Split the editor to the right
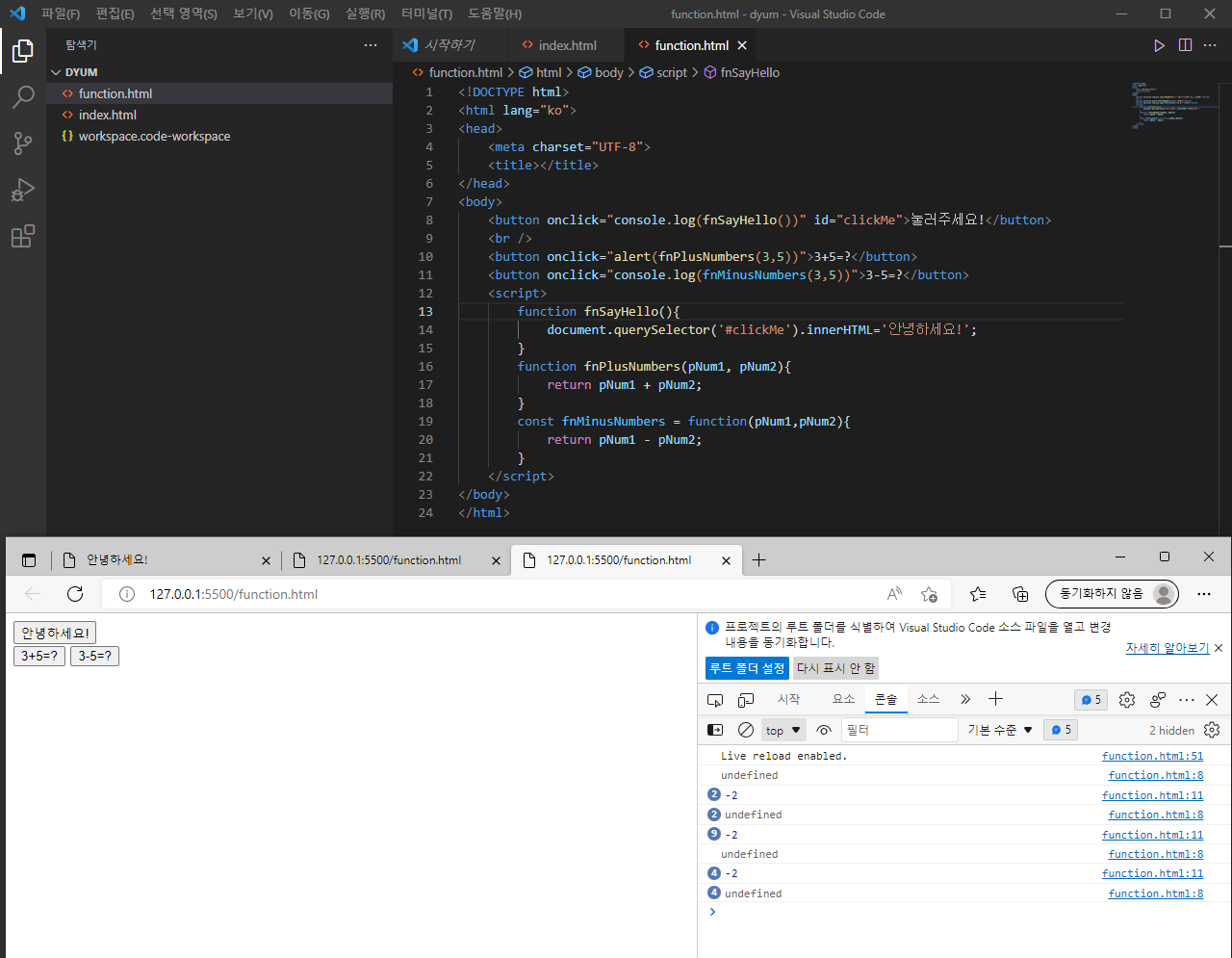 [1185, 45]
